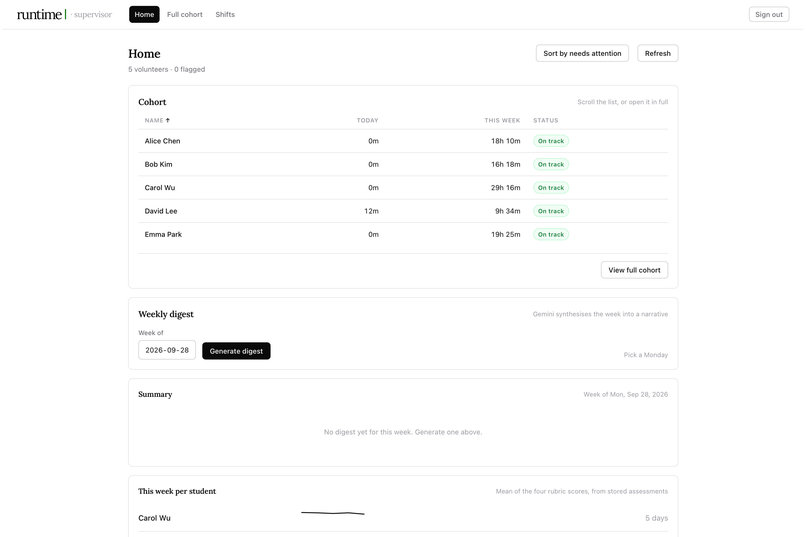Click Bob Kim's On track badge
Viewport: 806px width, 537px height.
coord(551,164)
